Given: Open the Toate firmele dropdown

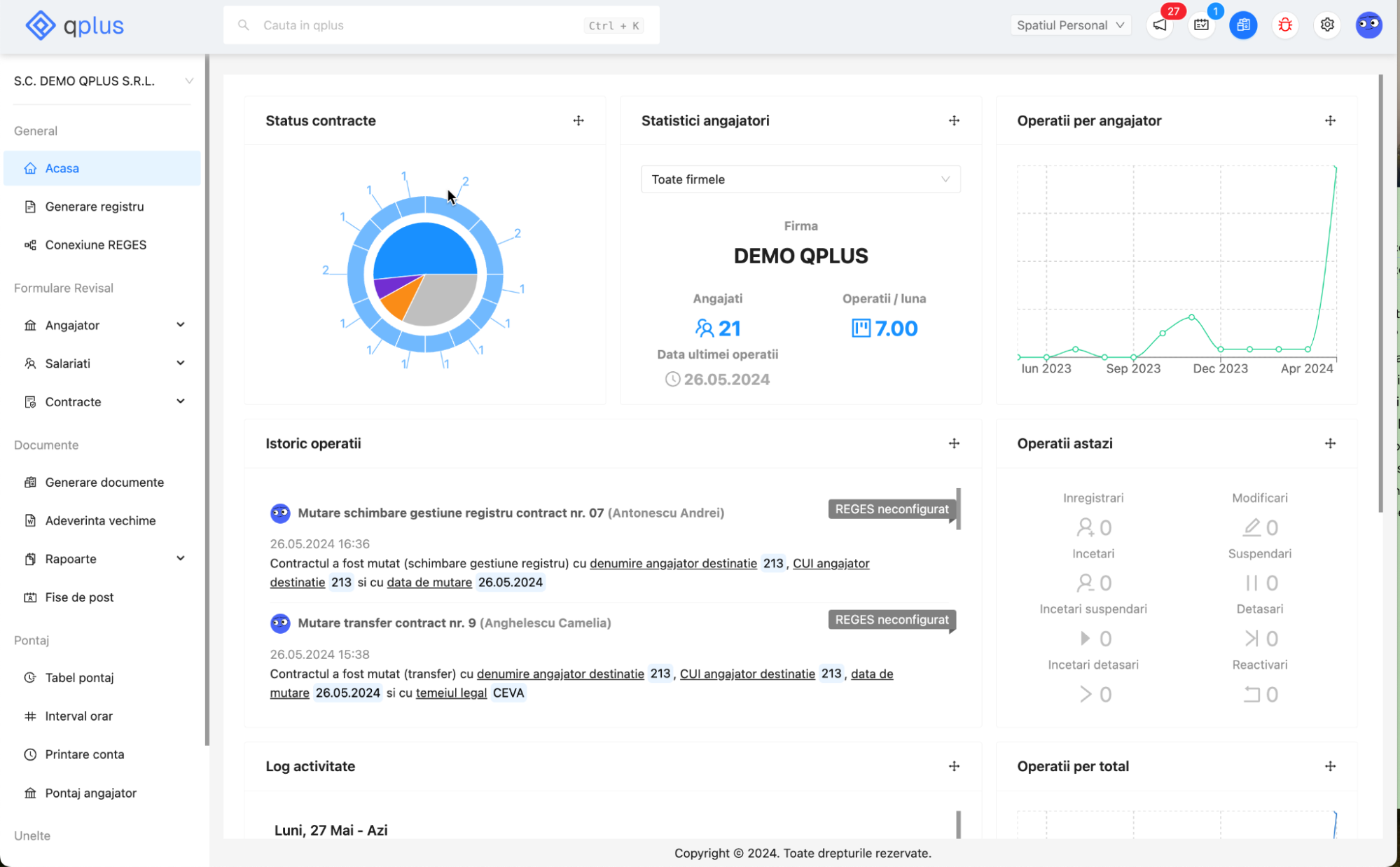Looking at the screenshot, I should coord(801,179).
